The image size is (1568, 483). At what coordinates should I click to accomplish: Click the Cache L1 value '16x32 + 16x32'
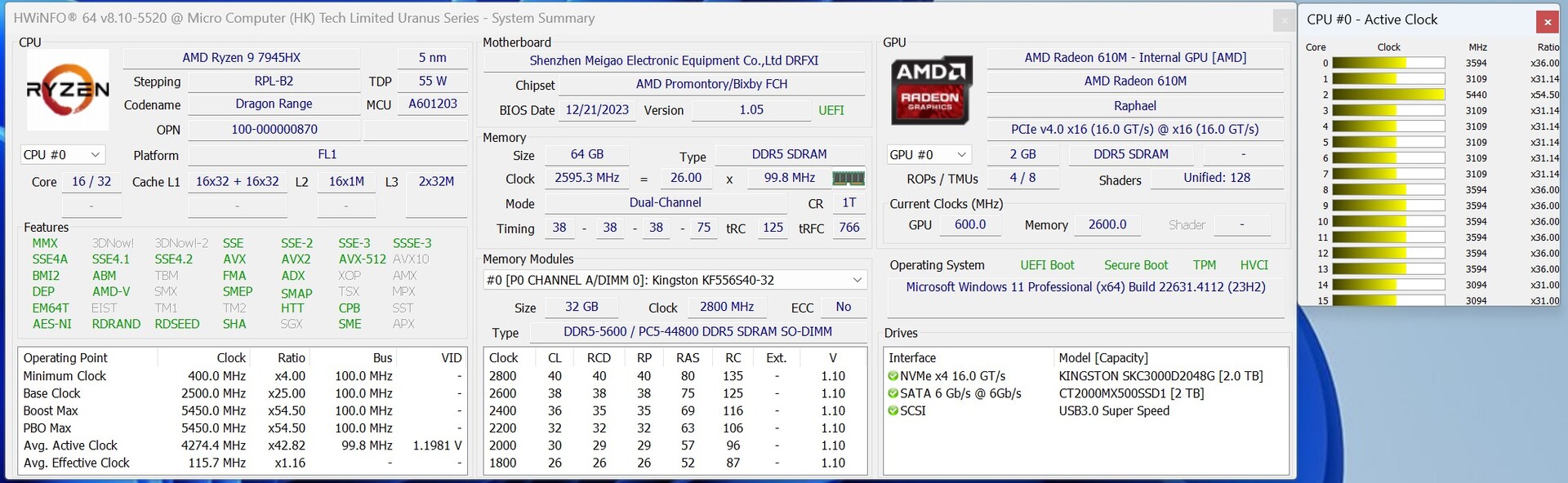tap(238, 182)
